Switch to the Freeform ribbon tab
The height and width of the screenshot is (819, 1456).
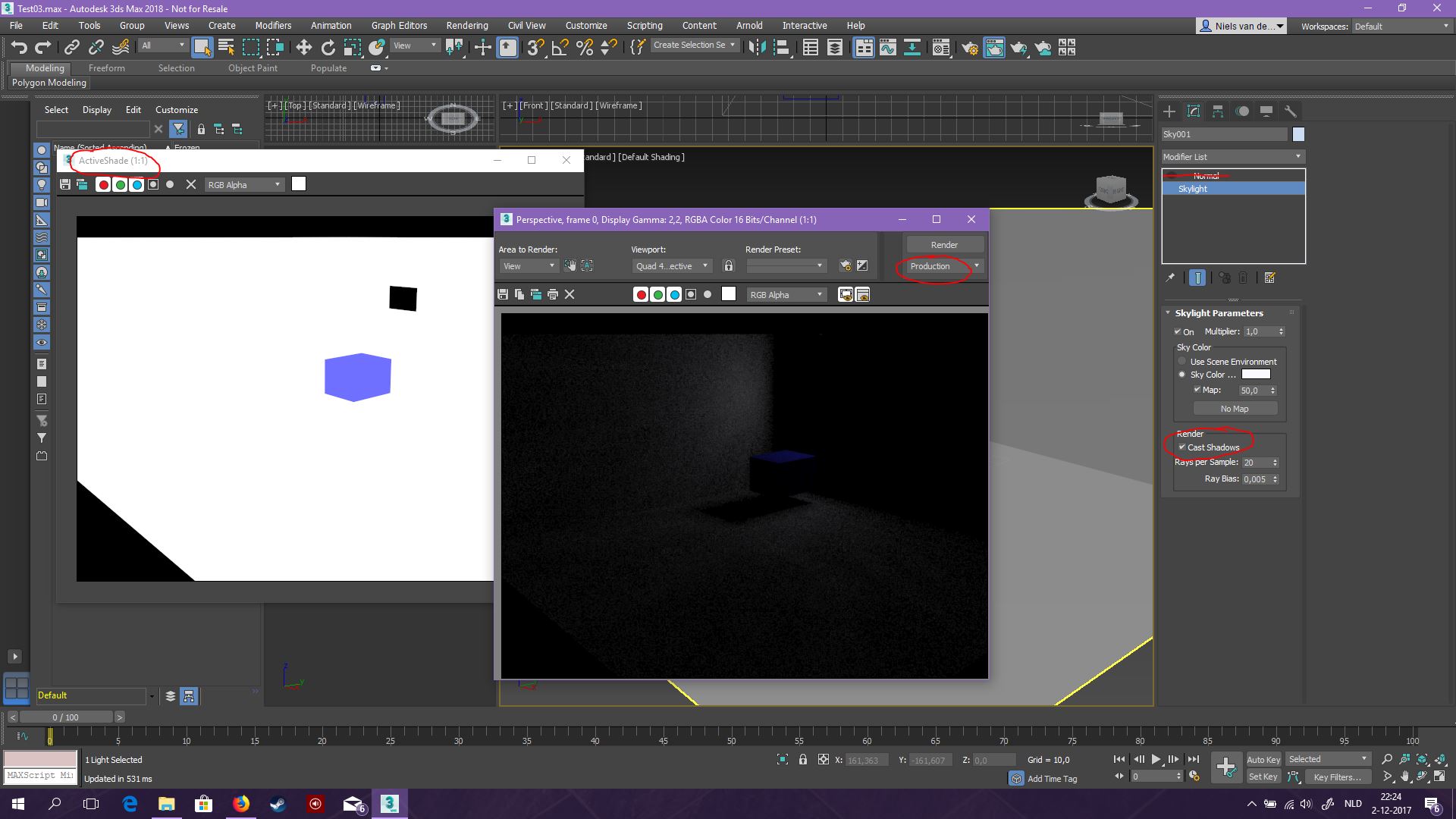click(x=106, y=67)
